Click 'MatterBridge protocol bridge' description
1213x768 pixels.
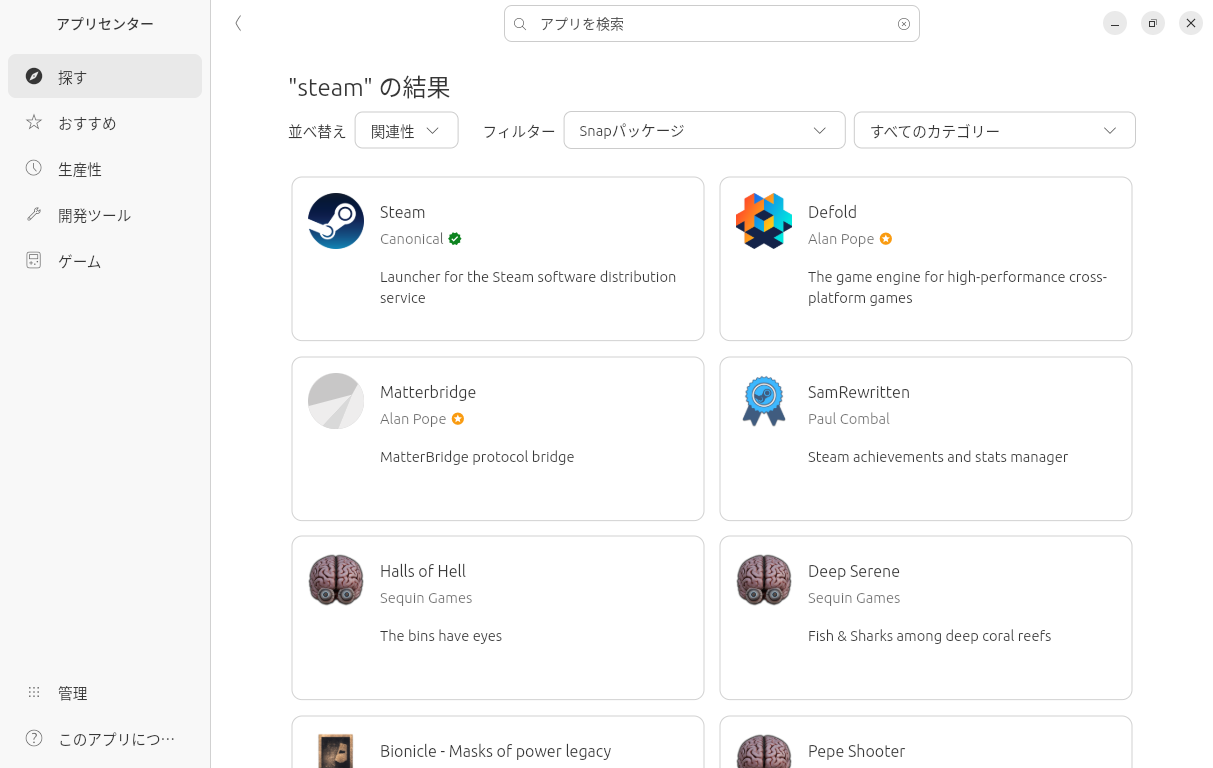(477, 457)
